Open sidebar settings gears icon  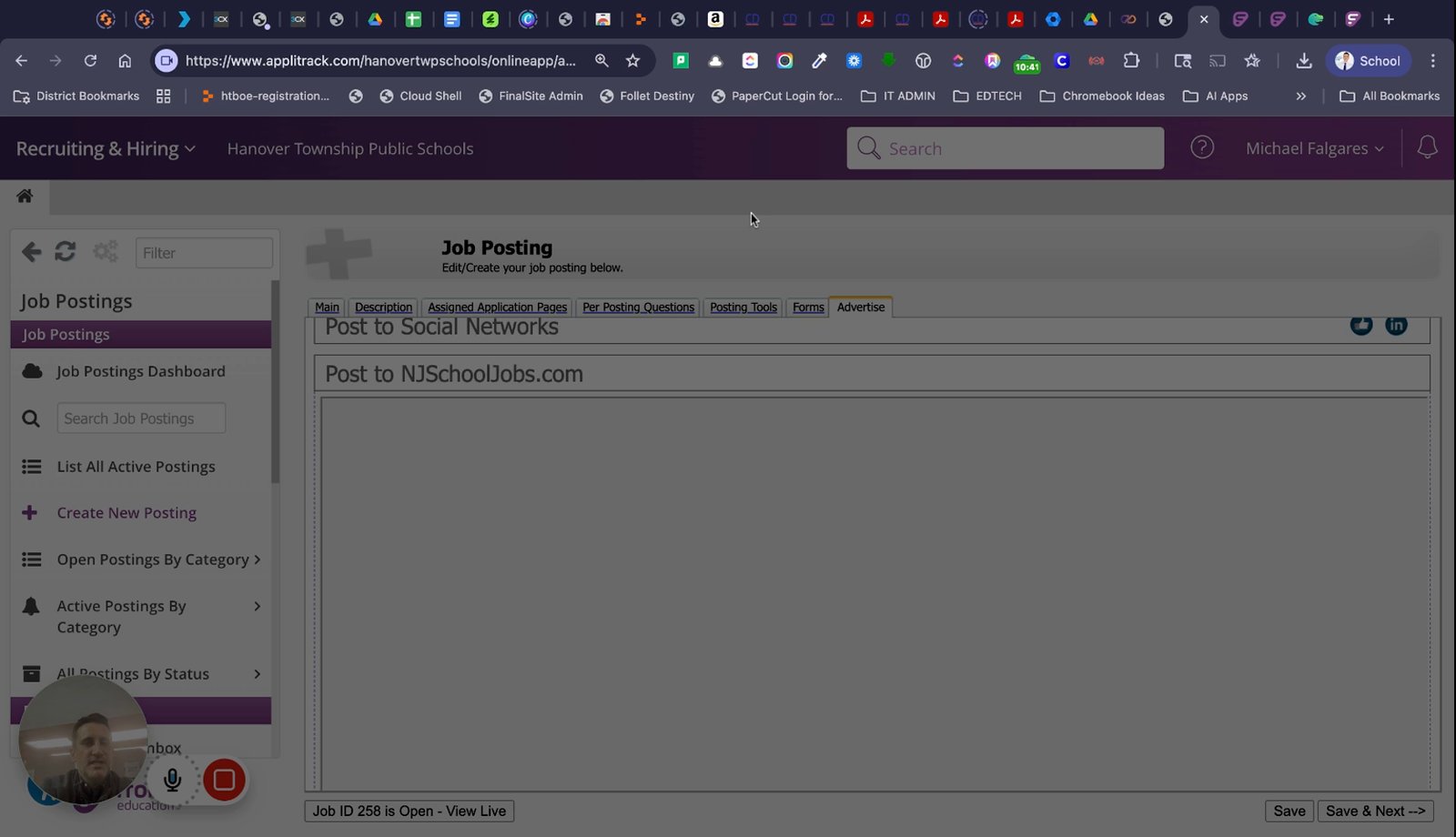[106, 252]
